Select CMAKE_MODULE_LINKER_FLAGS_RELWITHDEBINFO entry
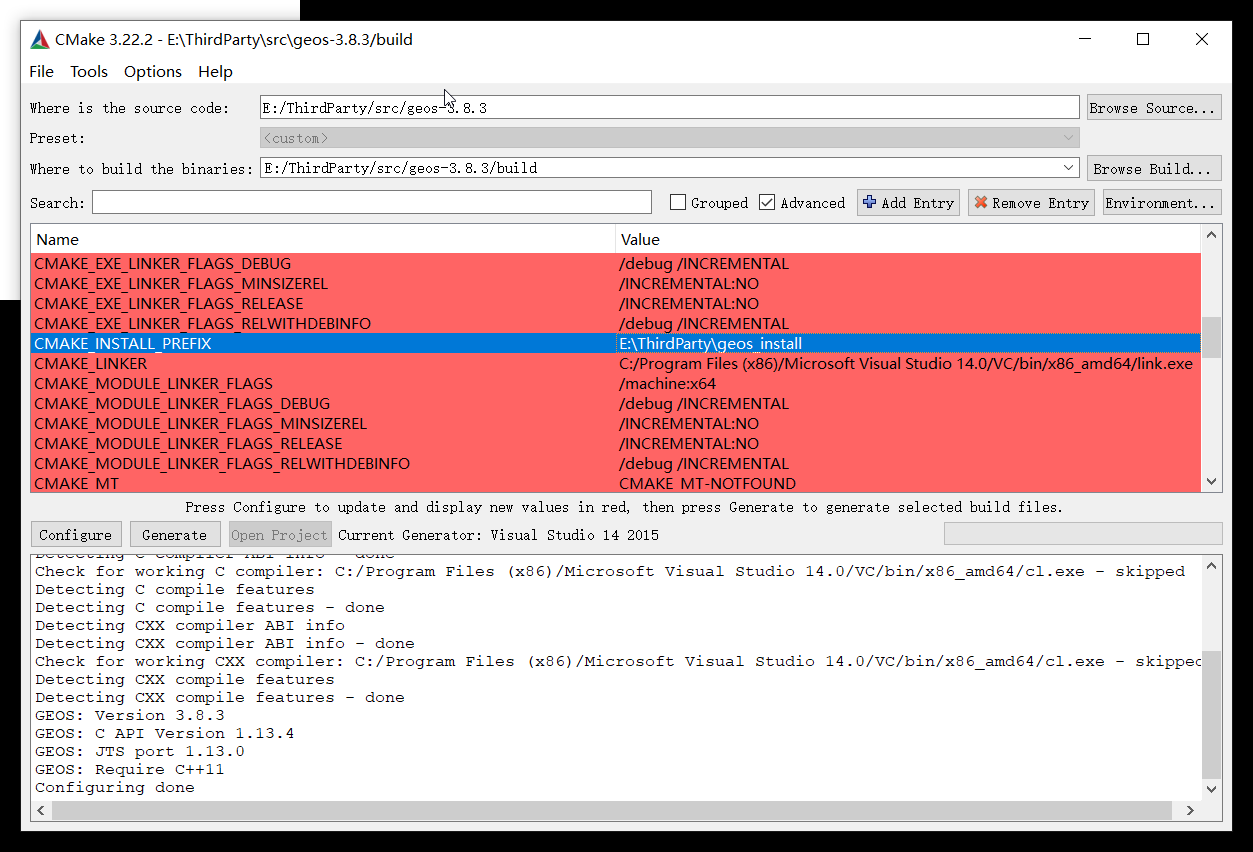Screen dimensions: 1253x852 (x=222, y=464)
